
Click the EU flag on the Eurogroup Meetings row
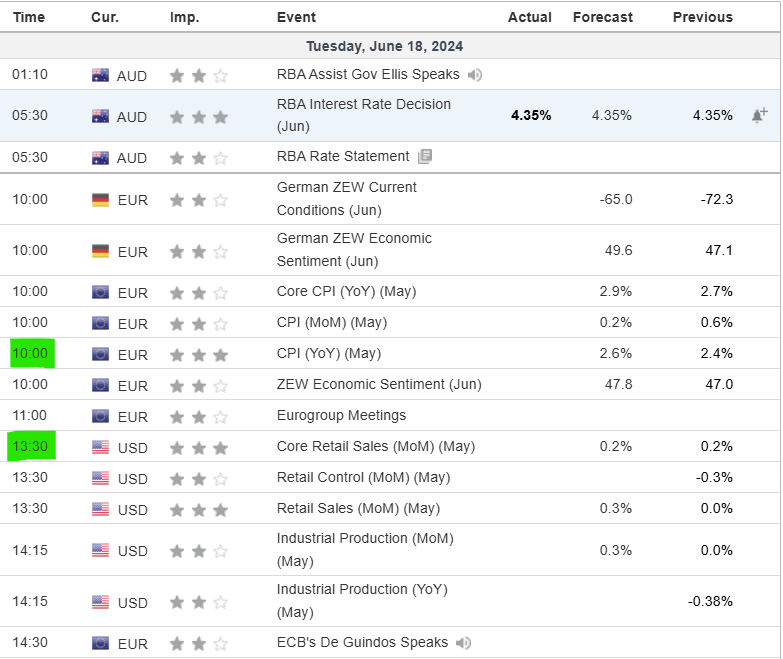(x=100, y=416)
